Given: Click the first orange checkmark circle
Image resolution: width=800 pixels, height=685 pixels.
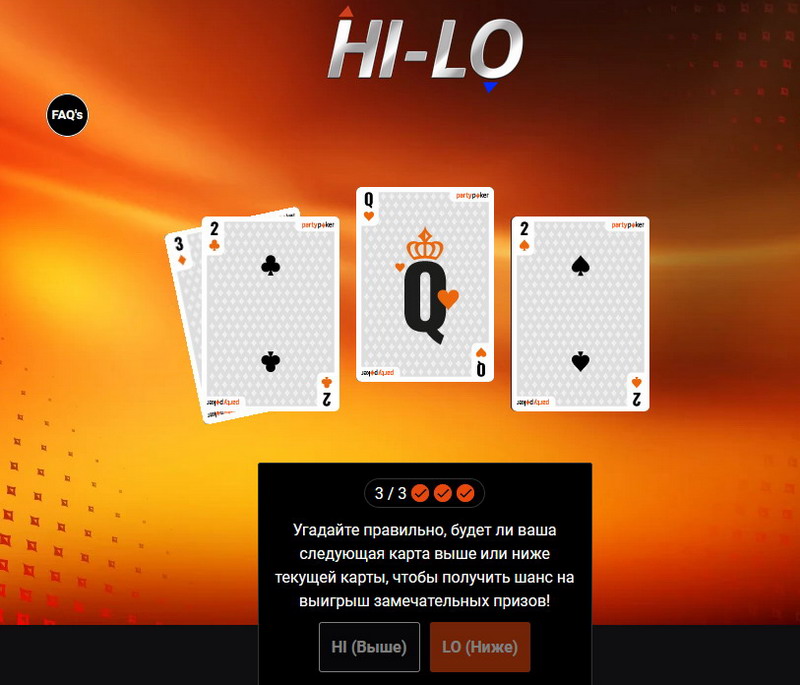Looking at the screenshot, I should [x=420, y=493].
